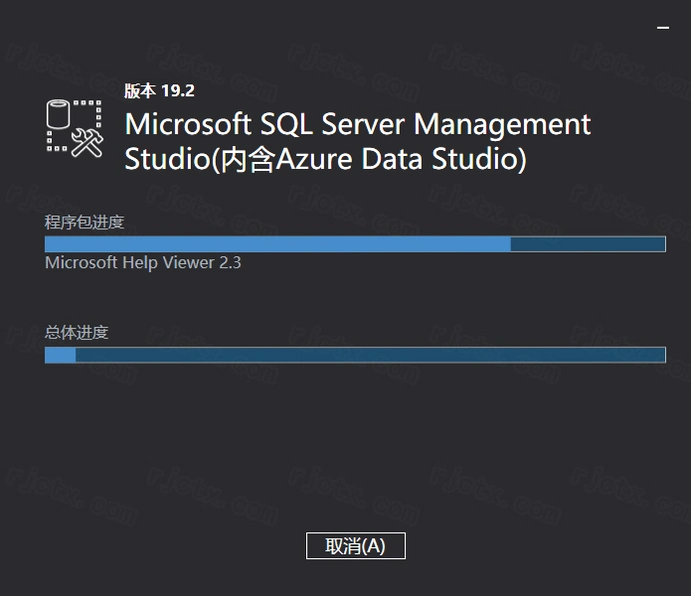Click the SQL Server Management Studio logo
The image size is (691, 596).
pos(74,128)
